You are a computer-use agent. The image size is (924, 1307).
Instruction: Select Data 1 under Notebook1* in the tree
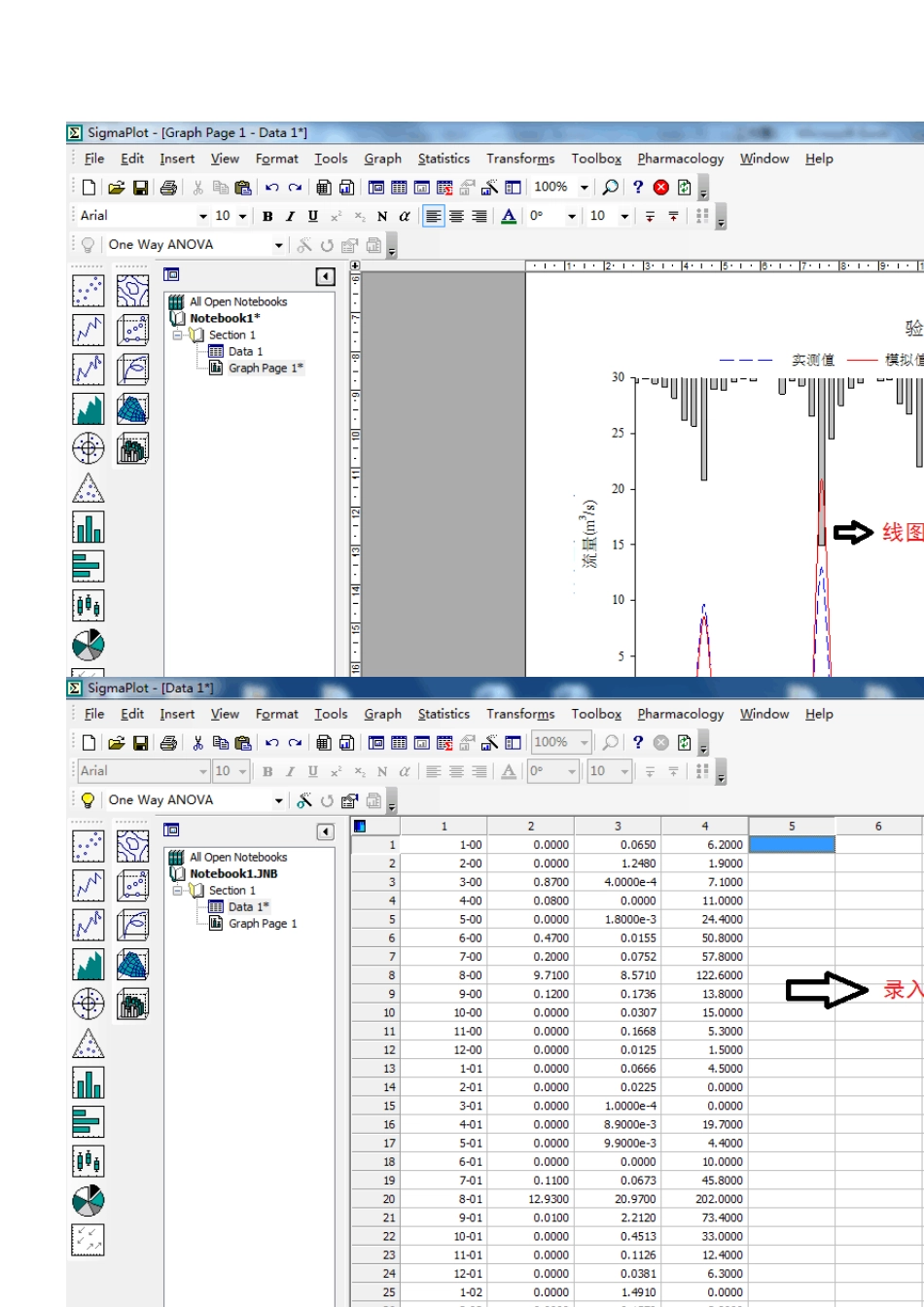coord(244,351)
